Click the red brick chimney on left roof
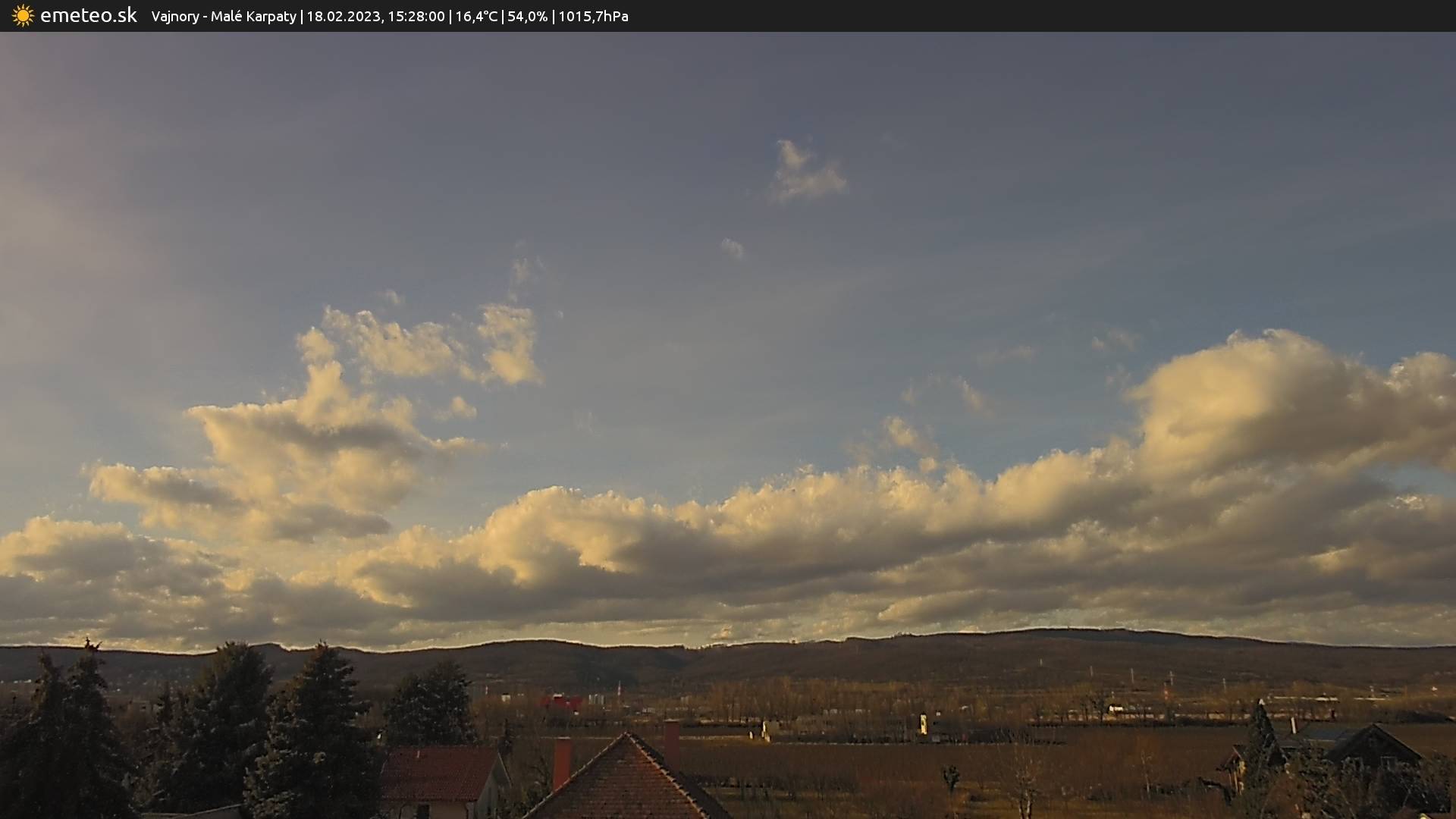Image resolution: width=1456 pixels, height=819 pixels. [x=562, y=762]
